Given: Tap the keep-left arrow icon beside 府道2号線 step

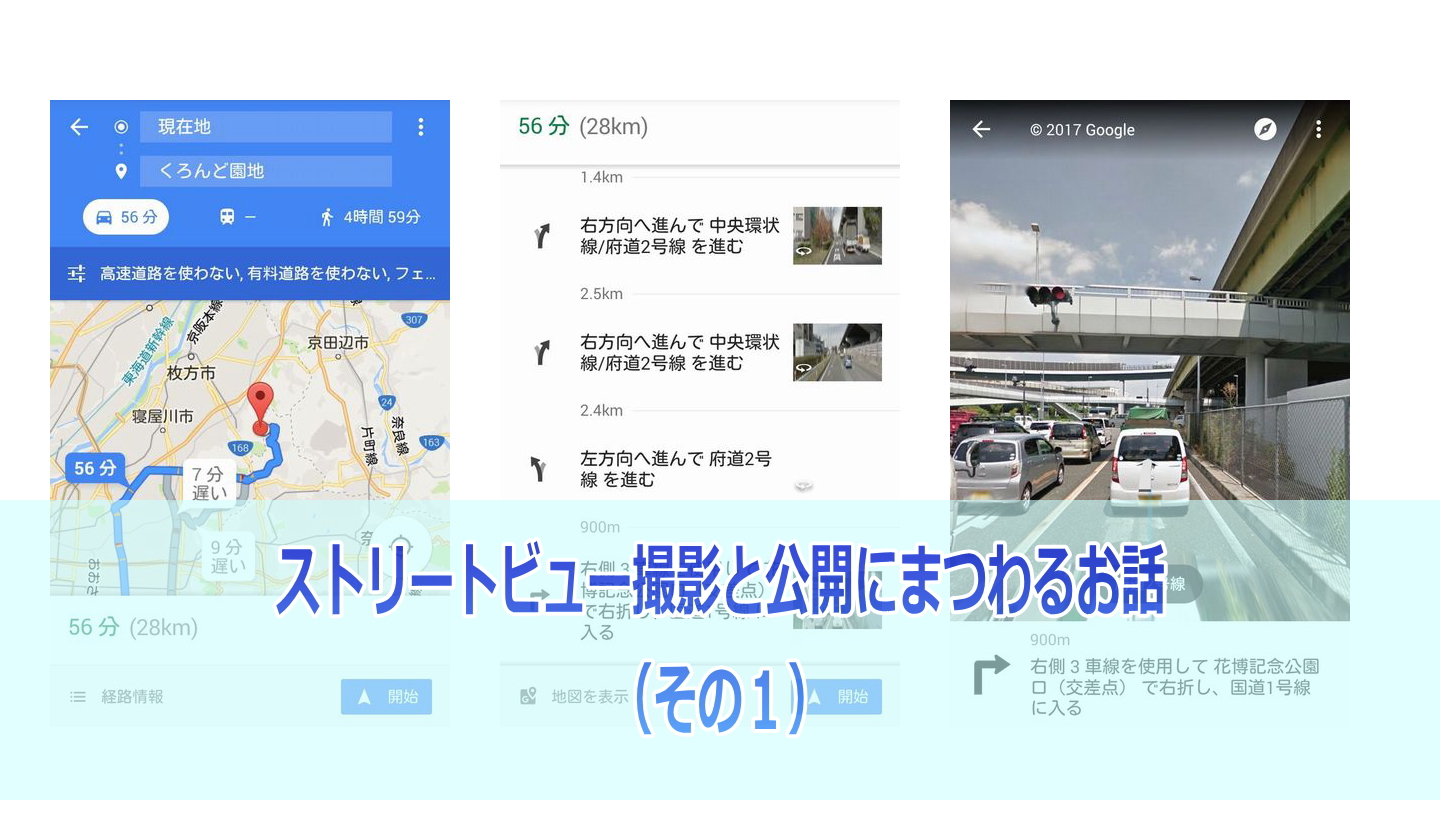Looking at the screenshot, I should [540, 468].
